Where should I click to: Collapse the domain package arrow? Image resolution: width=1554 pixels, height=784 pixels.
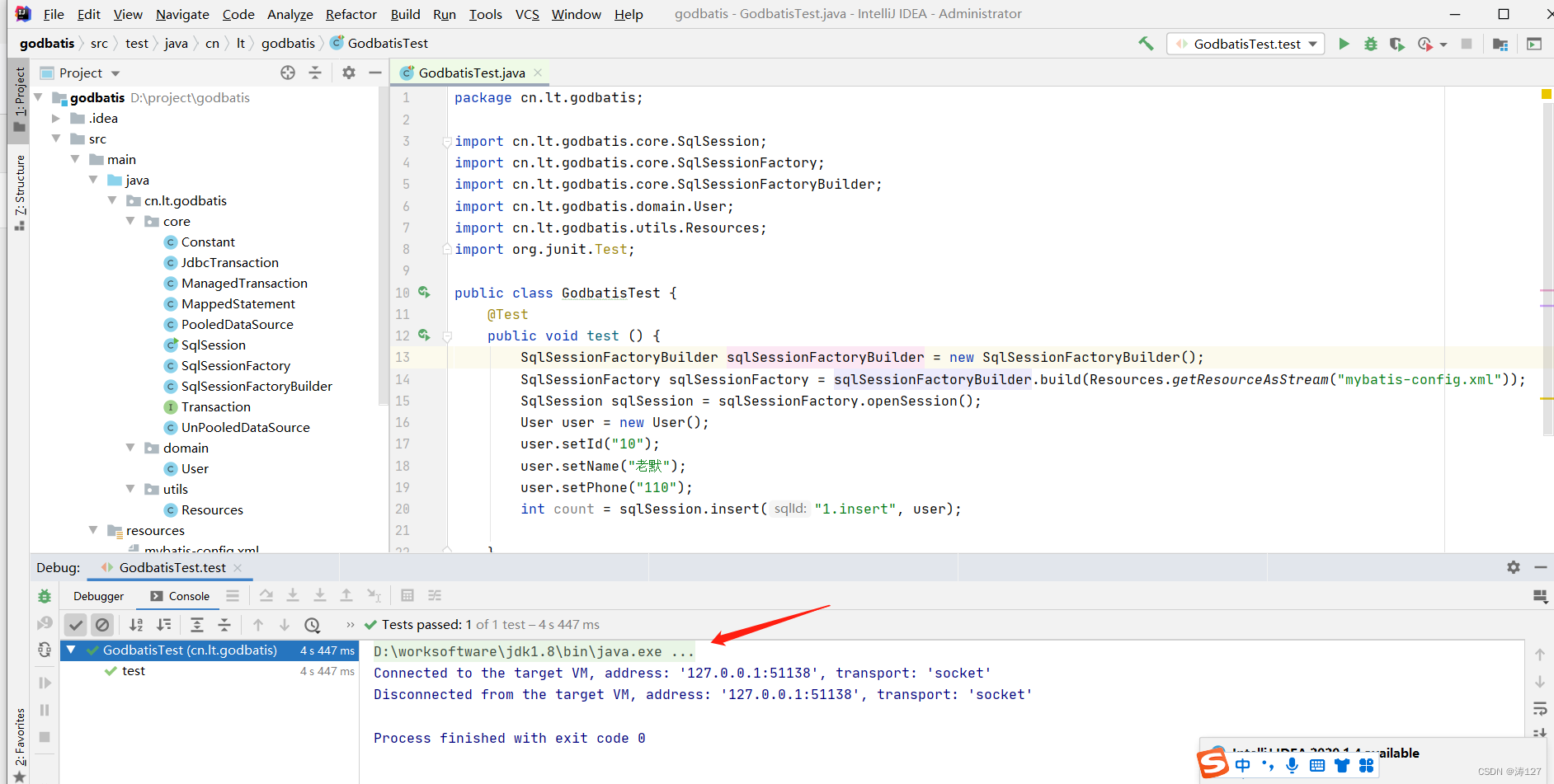[x=130, y=448]
